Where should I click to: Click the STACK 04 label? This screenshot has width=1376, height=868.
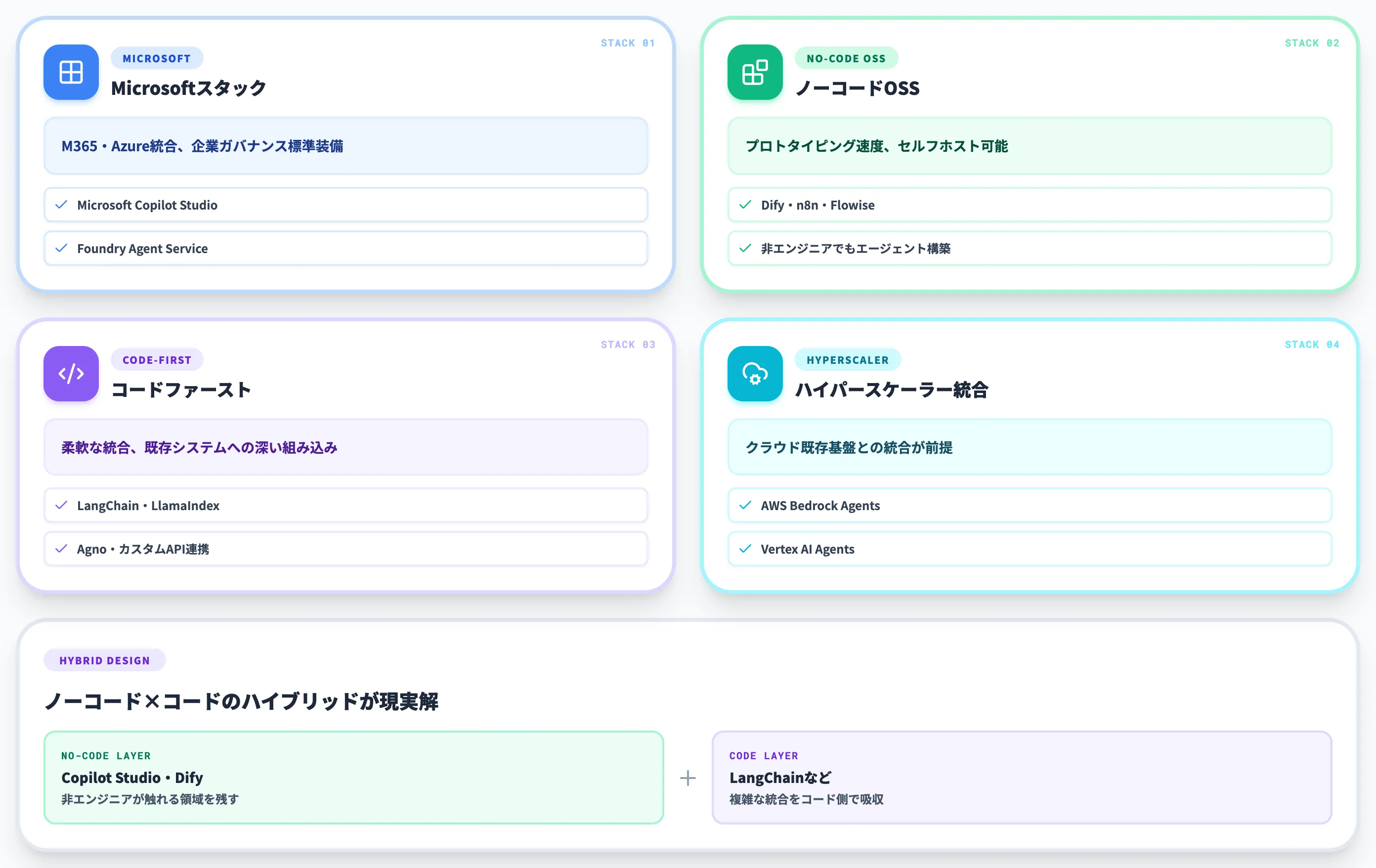coord(1311,345)
